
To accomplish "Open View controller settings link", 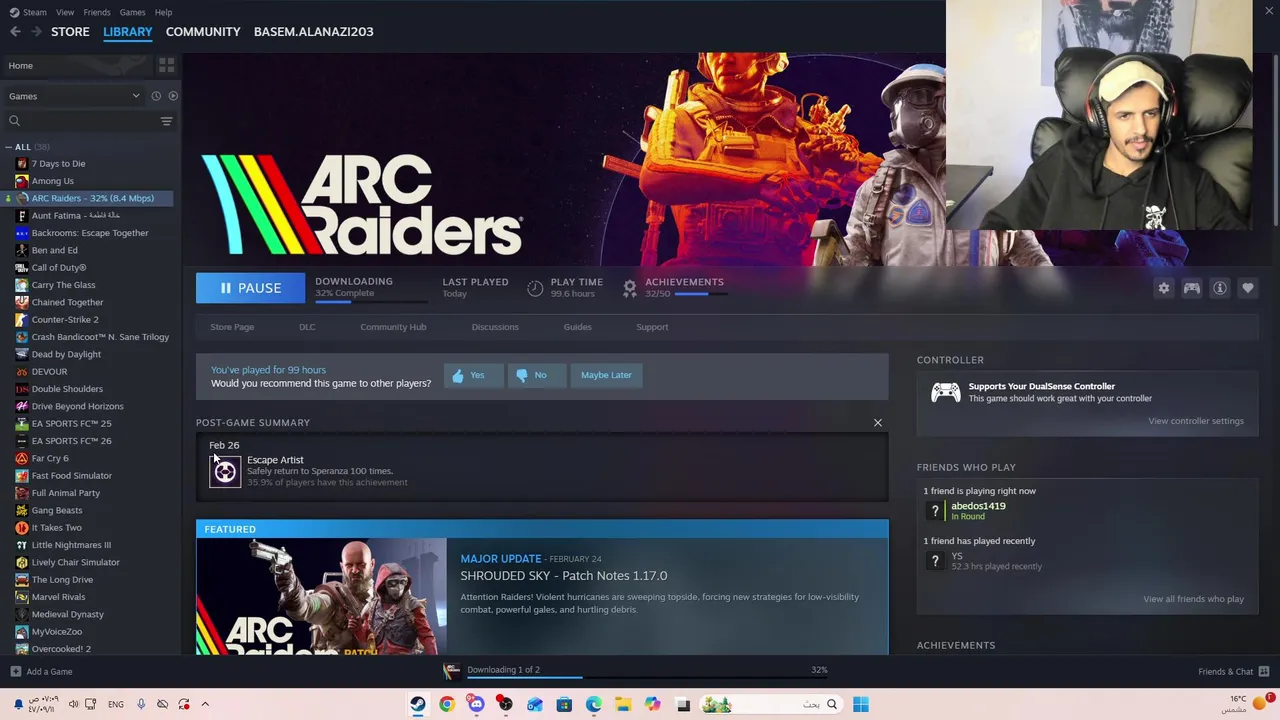I will (x=1196, y=421).
